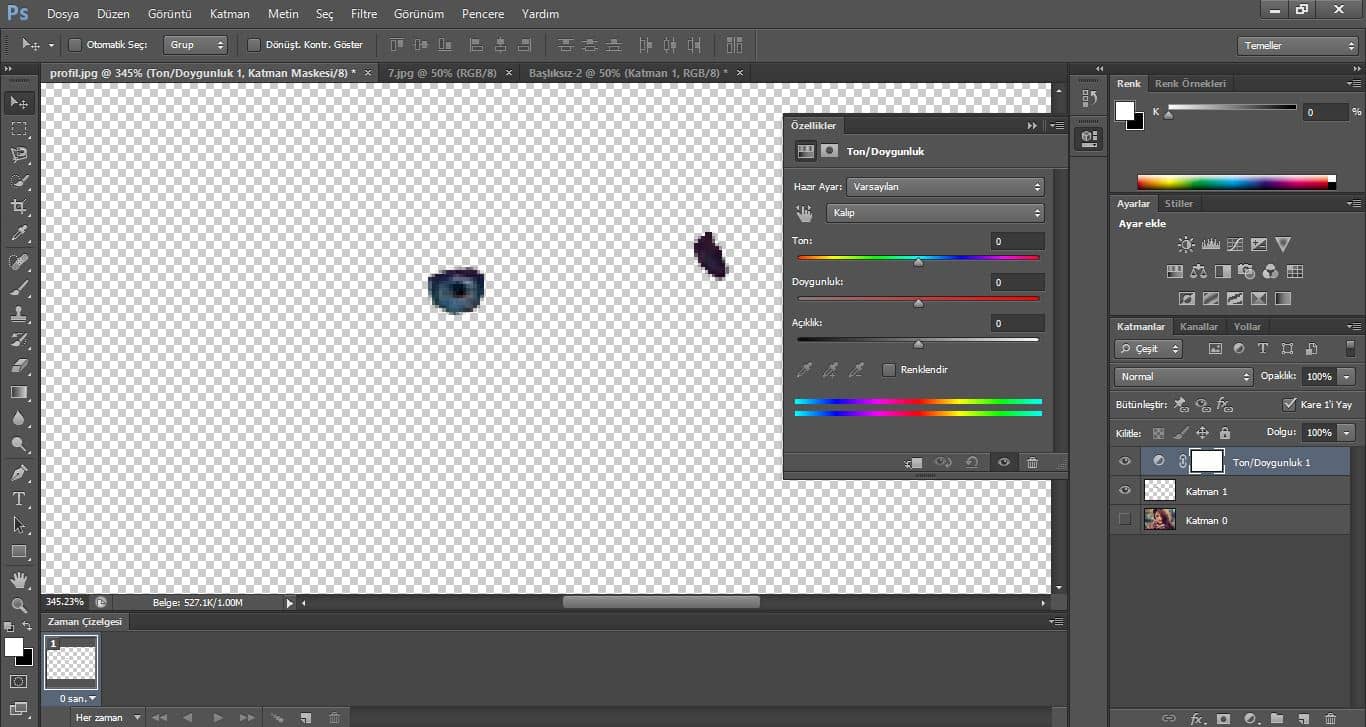Click the delete adjustment trash icon in Özellikler
This screenshot has width=1366, height=727.
[1032, 462]
